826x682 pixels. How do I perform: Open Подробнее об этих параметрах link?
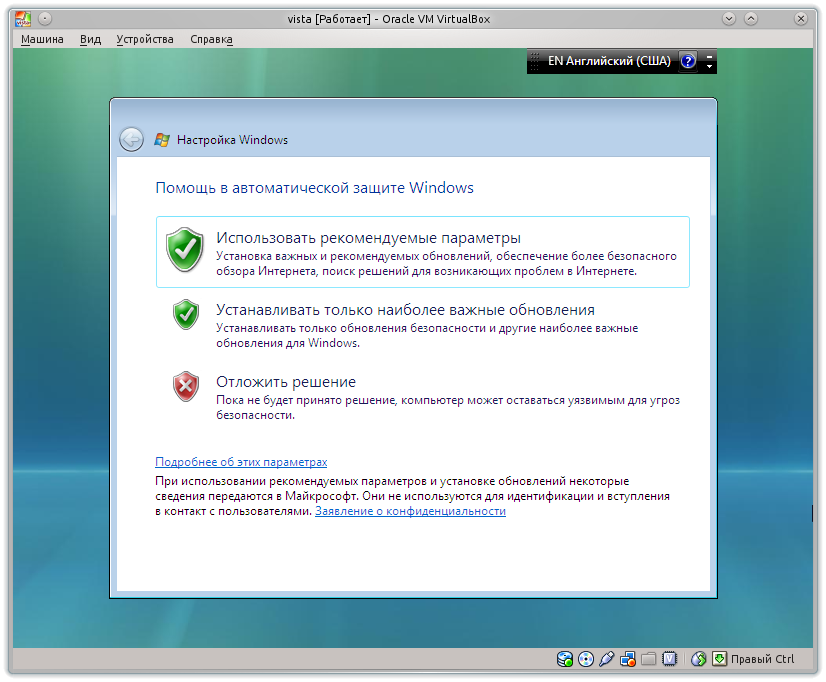pos(240,461)
